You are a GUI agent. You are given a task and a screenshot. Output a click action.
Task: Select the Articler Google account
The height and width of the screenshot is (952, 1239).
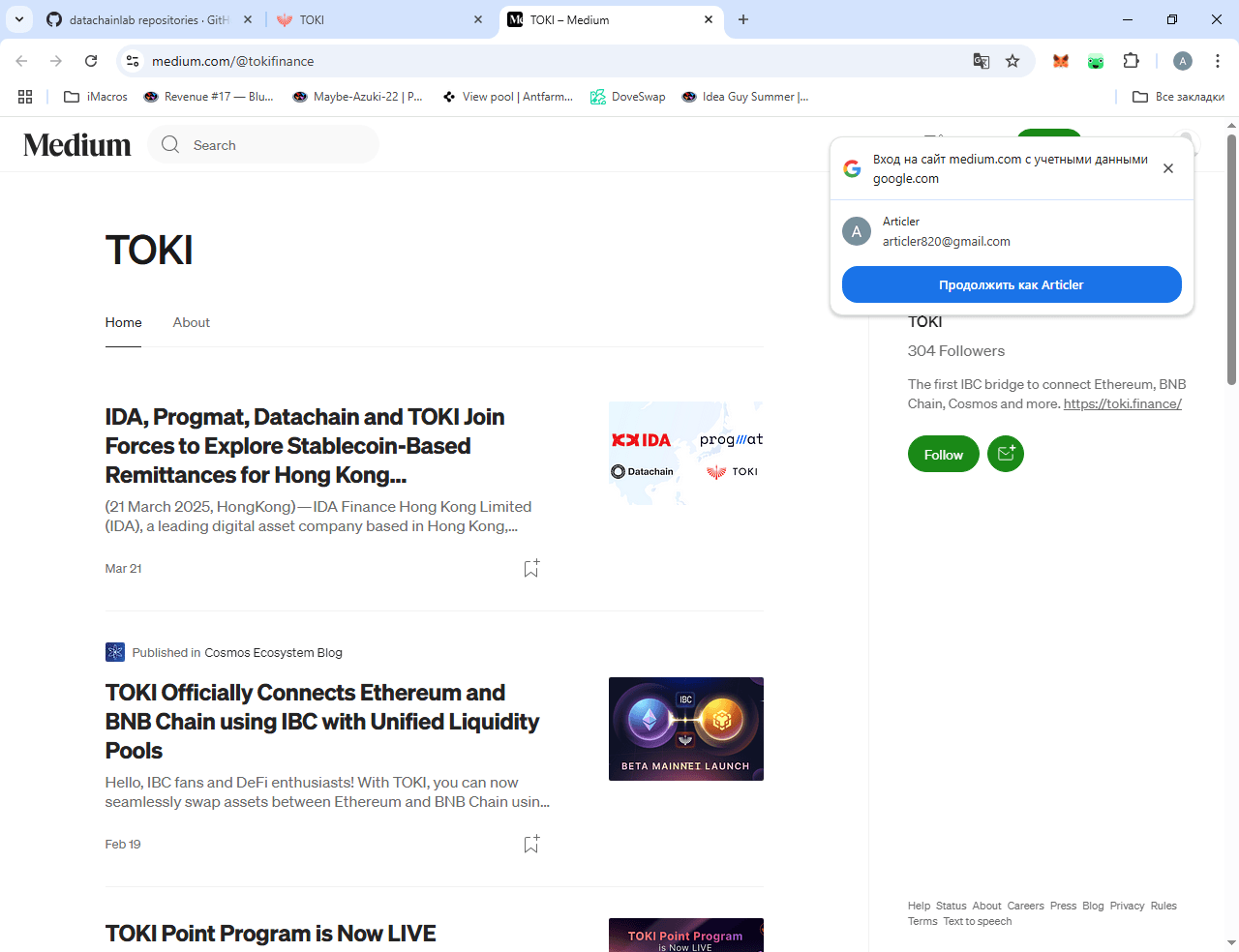tap(1012, 231)
